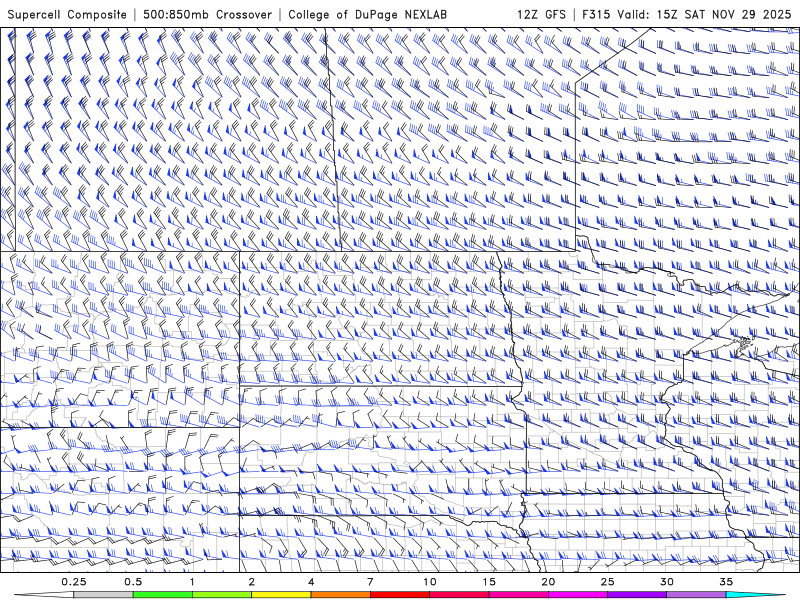Click the 20 label on the legend

coord(548,582)
